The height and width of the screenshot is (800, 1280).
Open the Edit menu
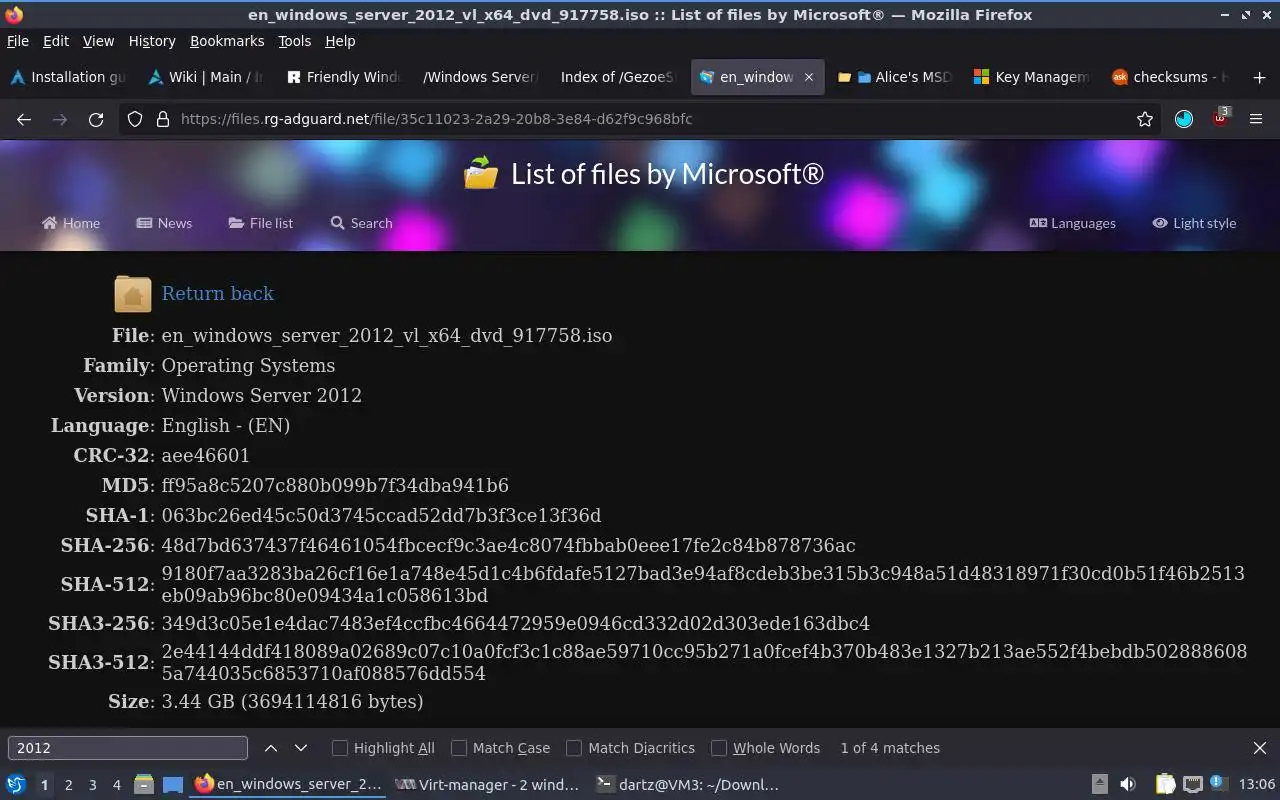pos(56,41)
